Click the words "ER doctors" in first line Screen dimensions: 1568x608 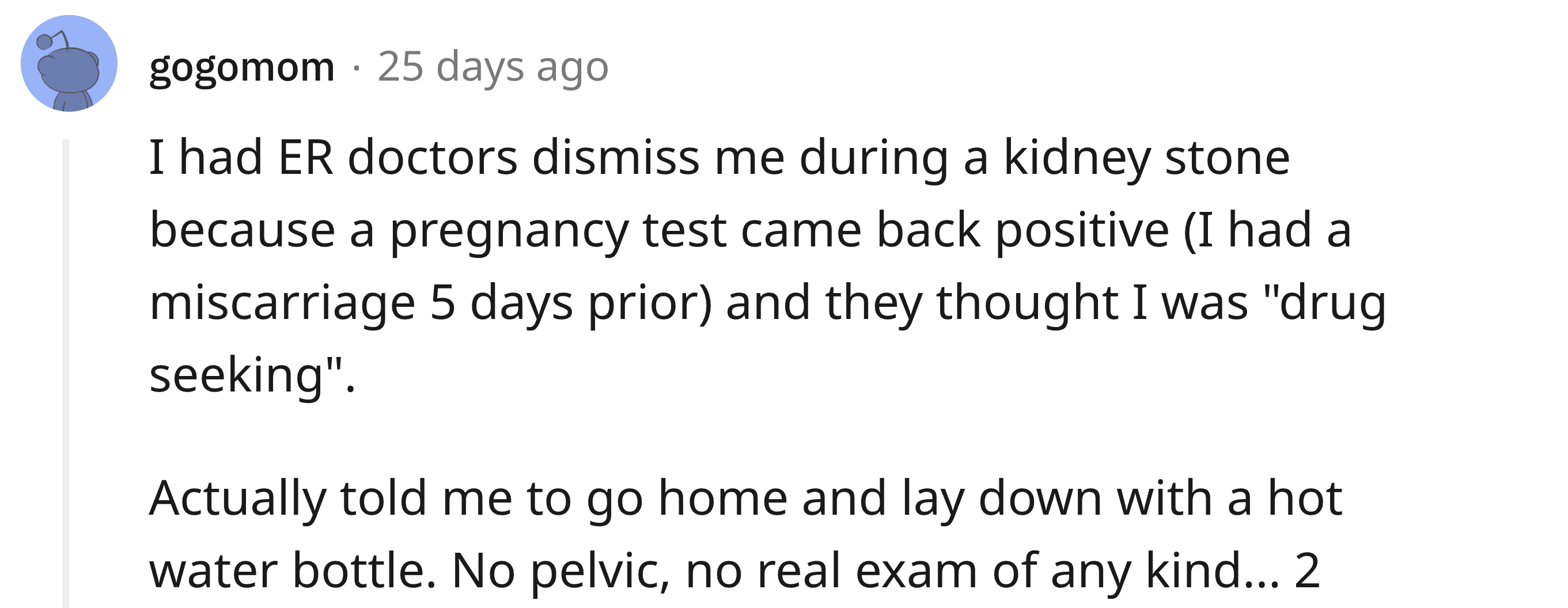coord(397,159)
